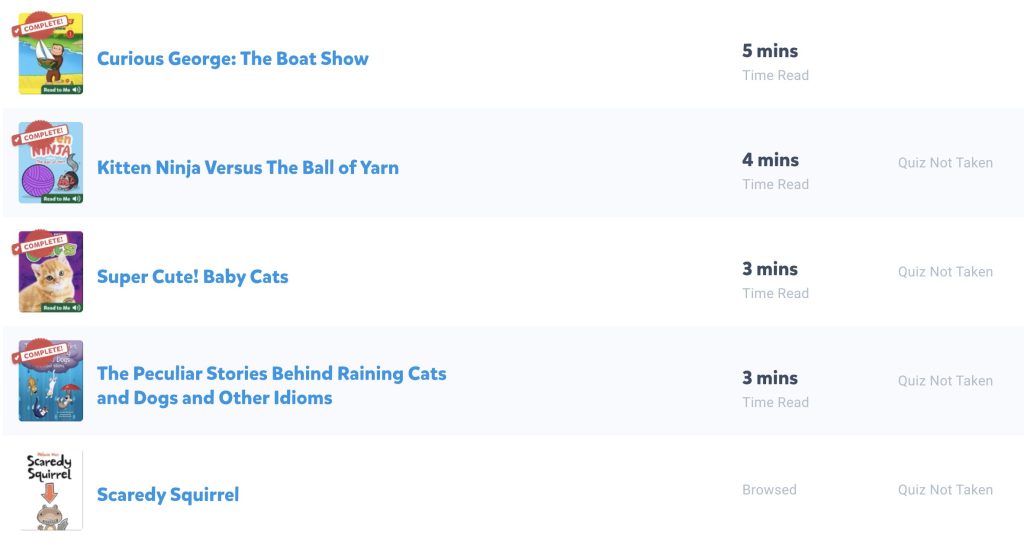Open The Peculiar Stories Behind Raining Cats title
Screen dimensions: 1024x552
pos(272,385)
